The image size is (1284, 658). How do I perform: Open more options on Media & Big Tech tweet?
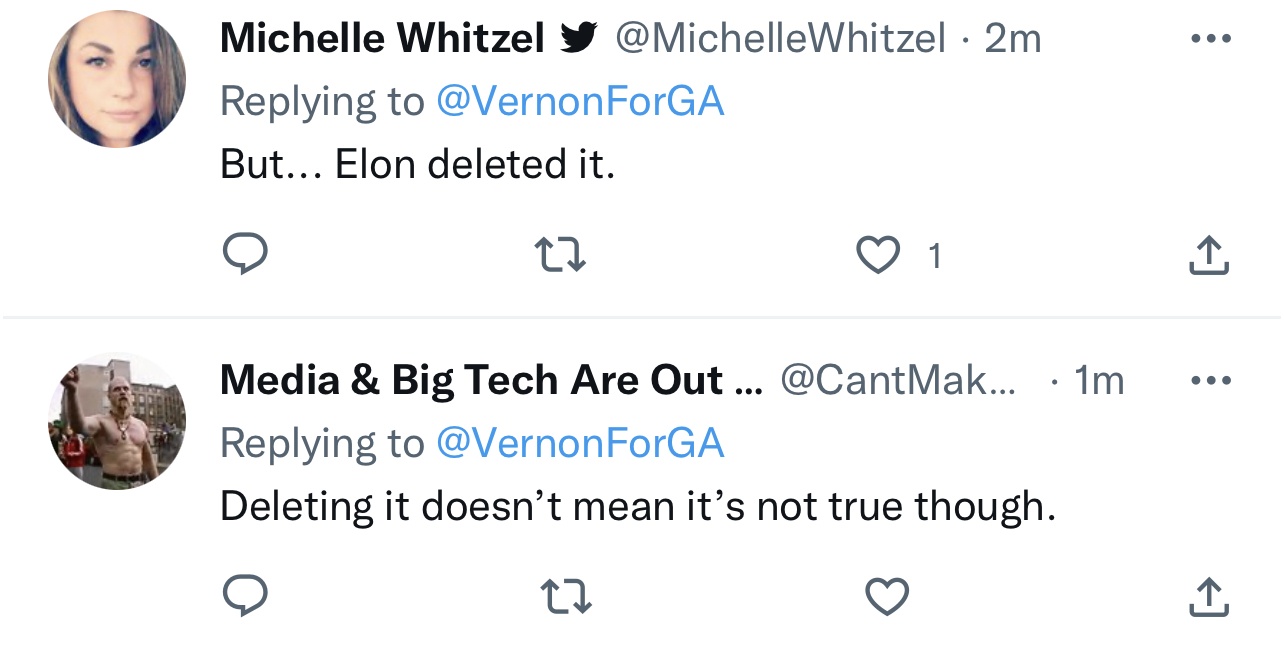(x=1208, y=380)
